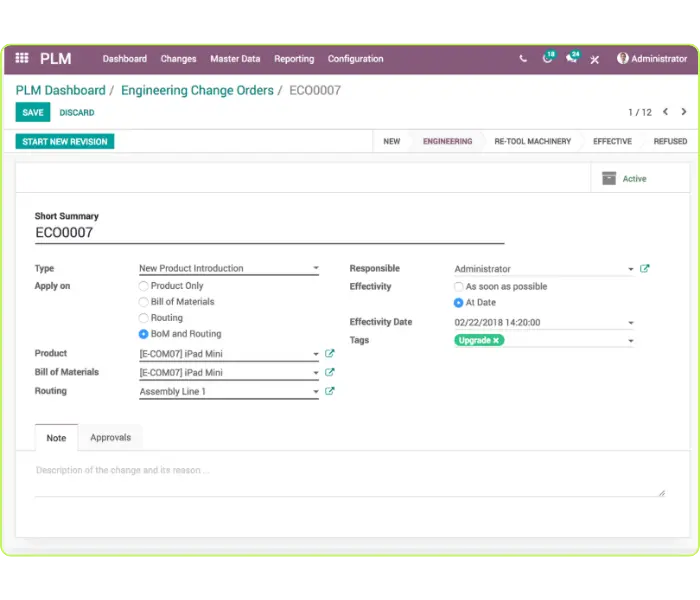Open Product external link icon
This screenshot has width=700, height=600.
point(329,353)
